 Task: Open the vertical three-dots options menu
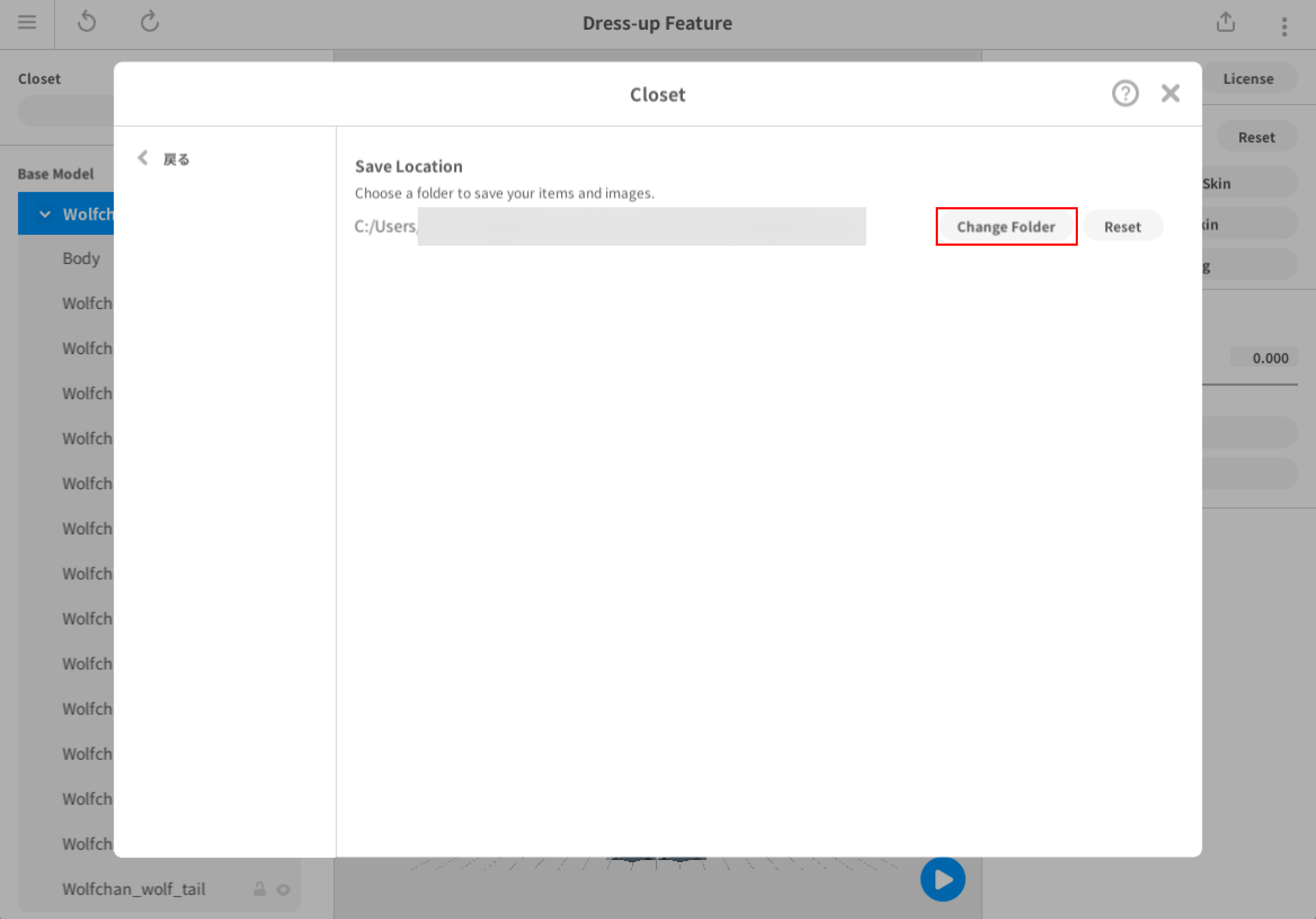1285,26
